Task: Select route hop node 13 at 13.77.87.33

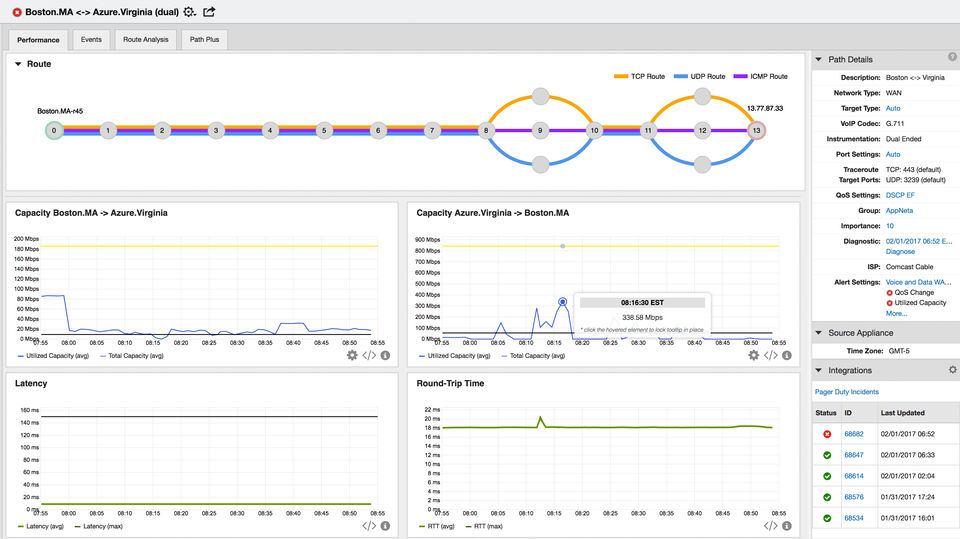Action: [x=757, y=130]
